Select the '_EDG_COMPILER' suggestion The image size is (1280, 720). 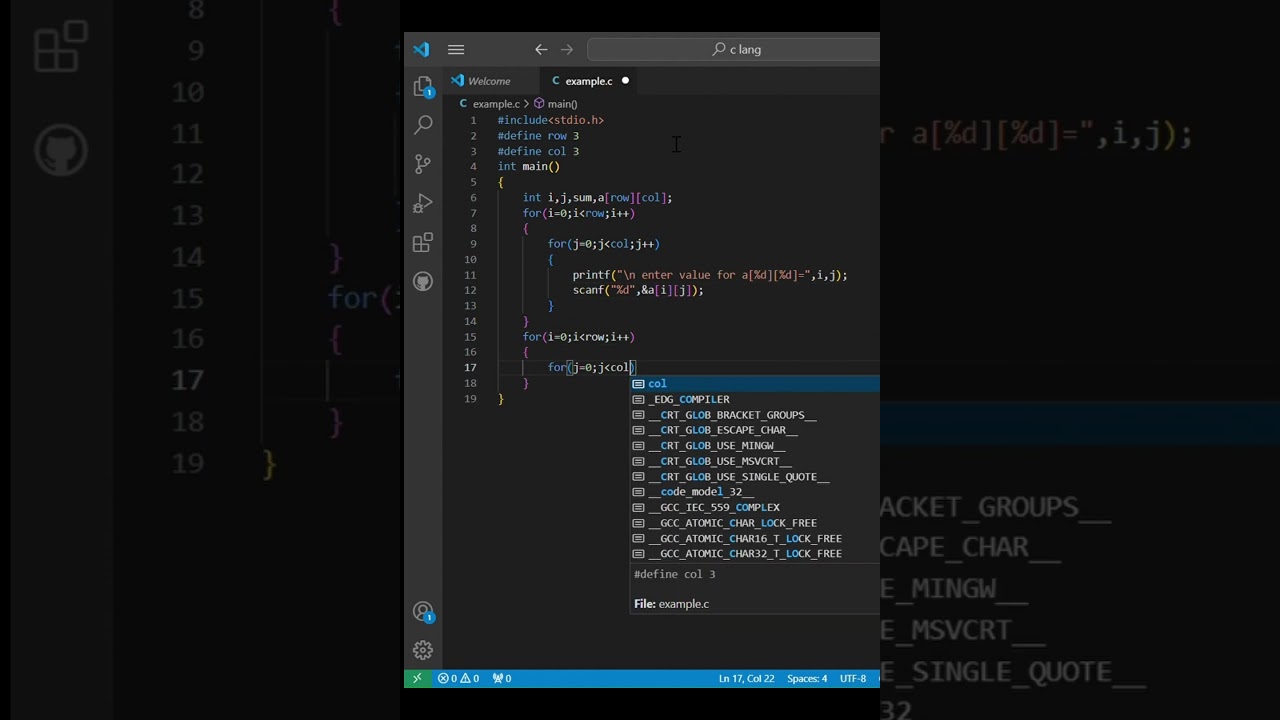[x=755, y=399]
